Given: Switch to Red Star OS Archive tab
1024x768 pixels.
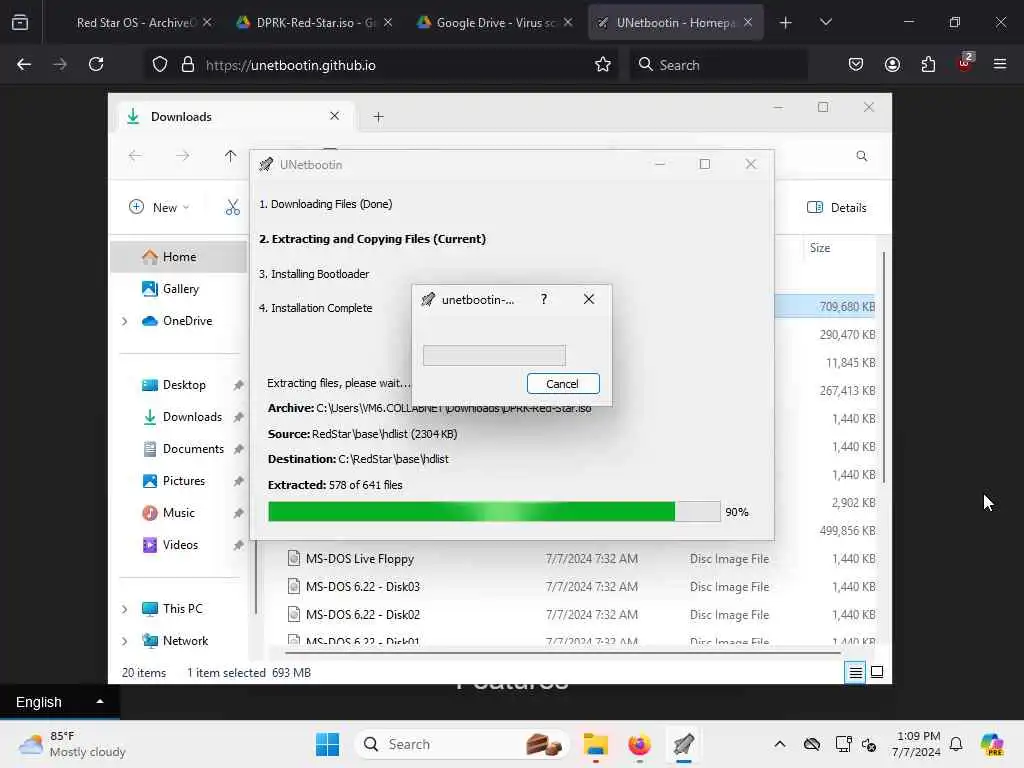Looking at the screenshot, I should point(135,22).
